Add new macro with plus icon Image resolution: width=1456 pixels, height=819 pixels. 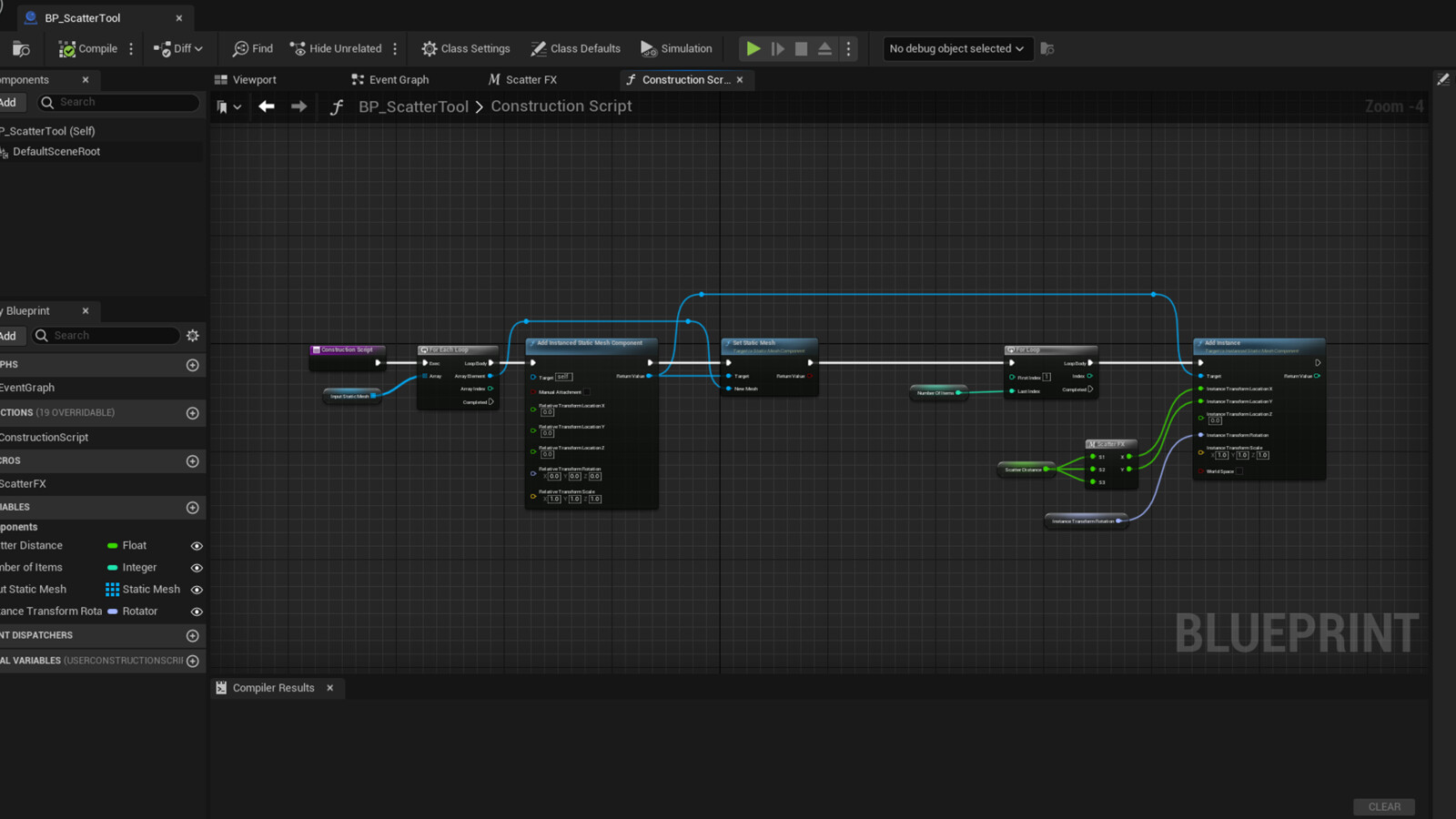pyautogui.click(x=193, y=461)
